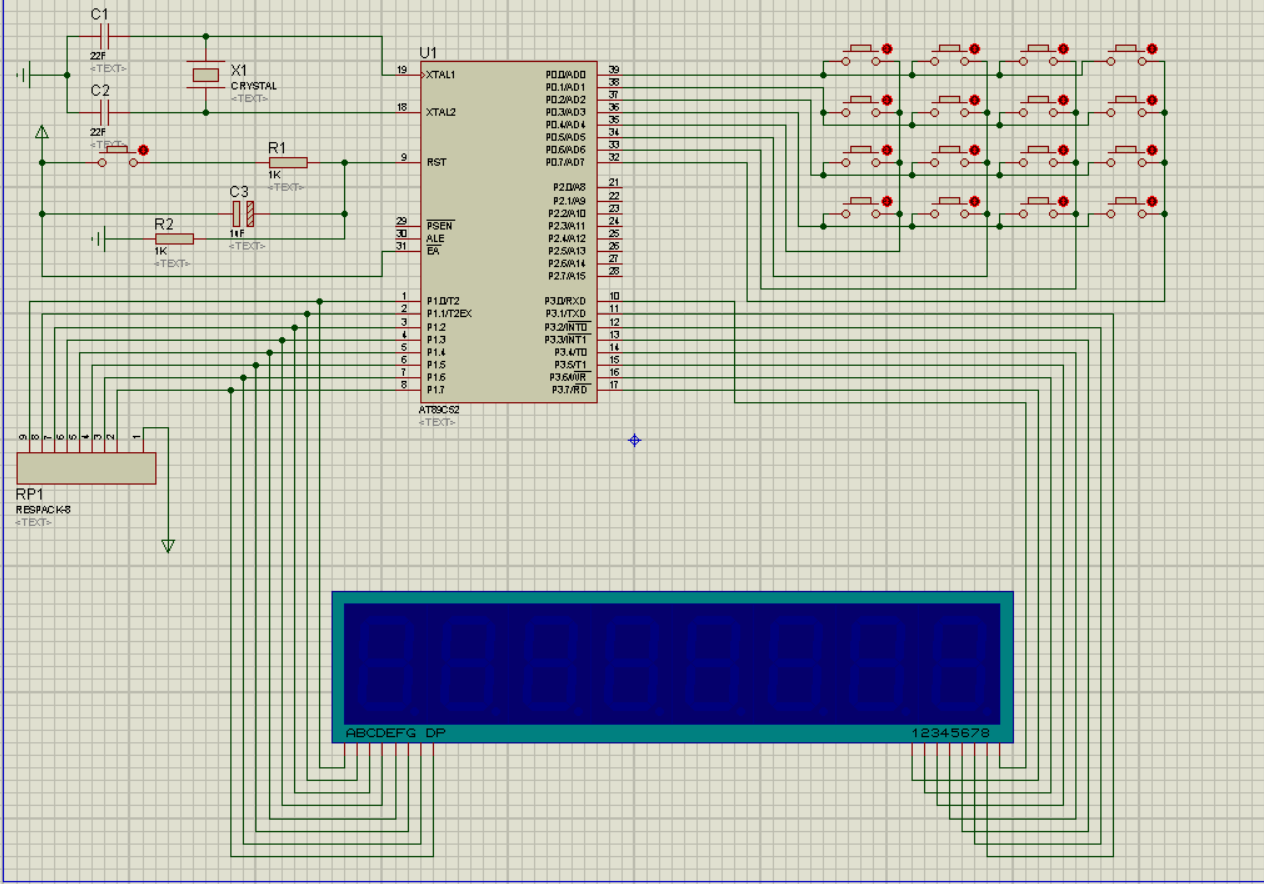Click pin number 17 on U1
The width and height of the screenshot is (1264, 884).
[614, 384]
